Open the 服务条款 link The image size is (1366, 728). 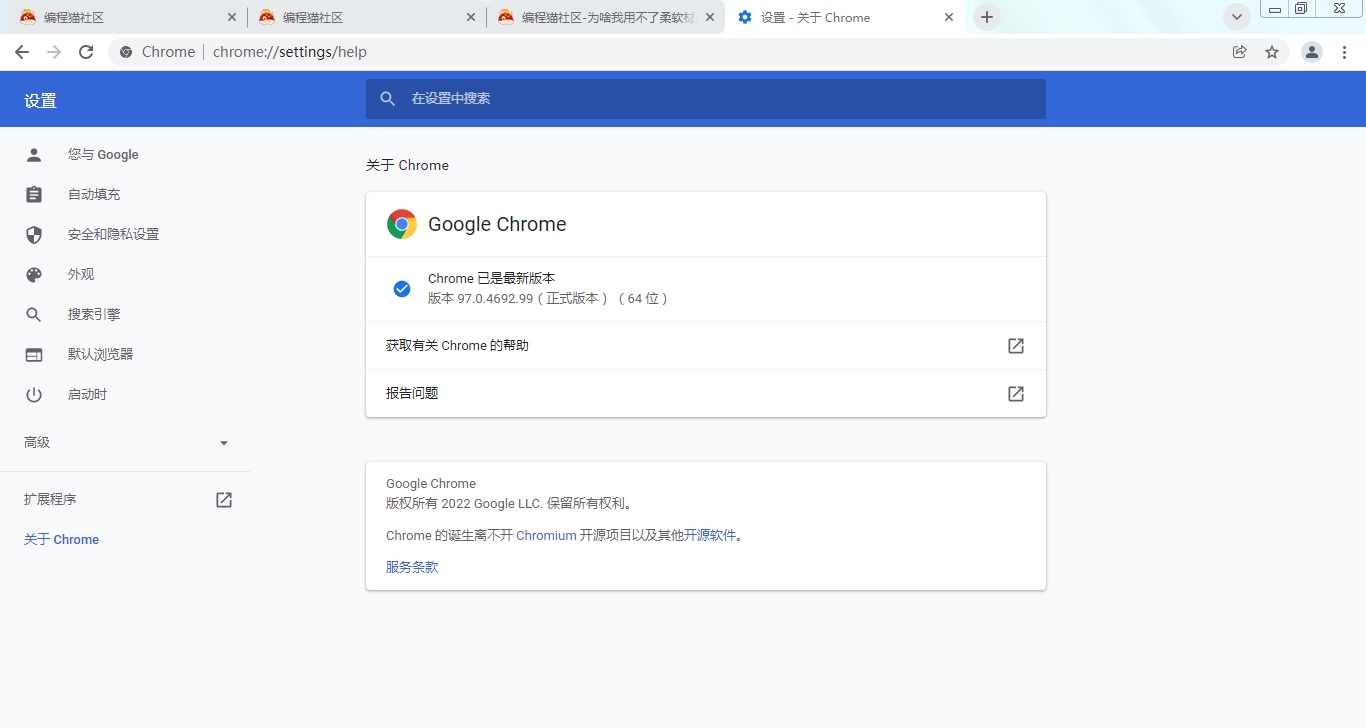412,567
